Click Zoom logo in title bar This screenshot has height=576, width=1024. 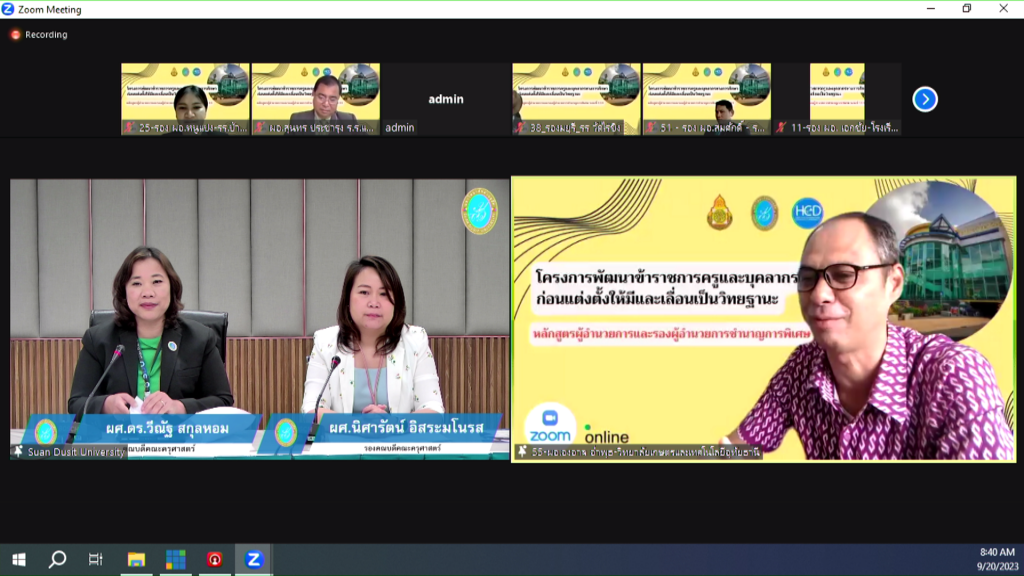(10, 9)
